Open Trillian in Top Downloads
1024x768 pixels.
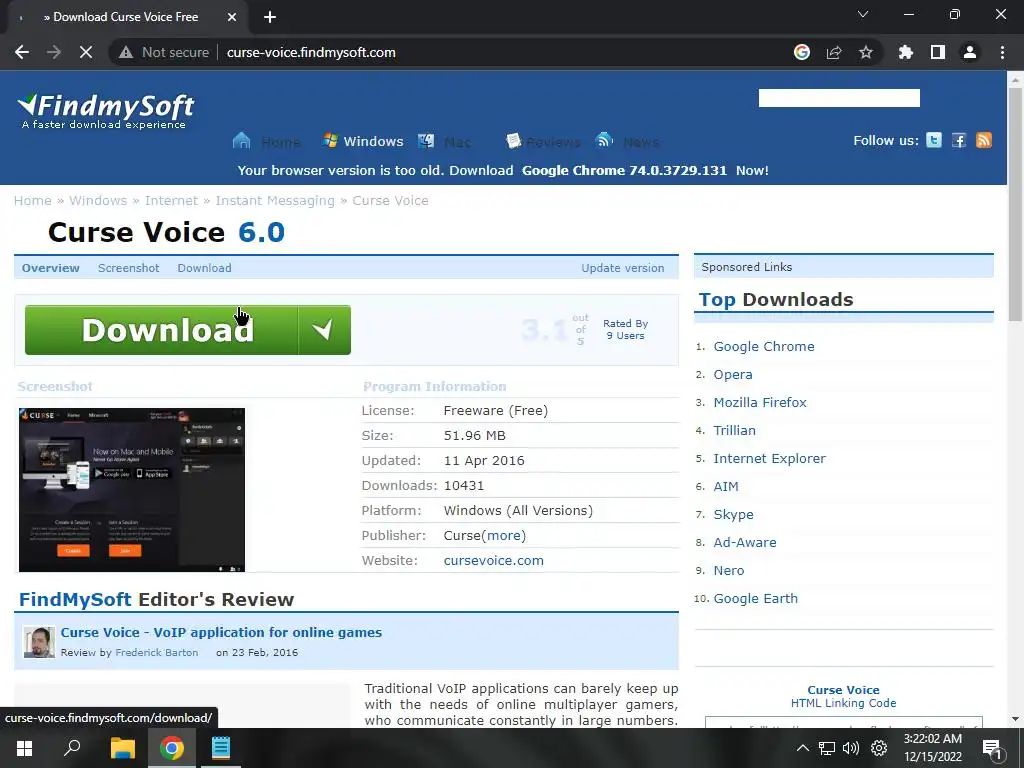coord(735,430)
